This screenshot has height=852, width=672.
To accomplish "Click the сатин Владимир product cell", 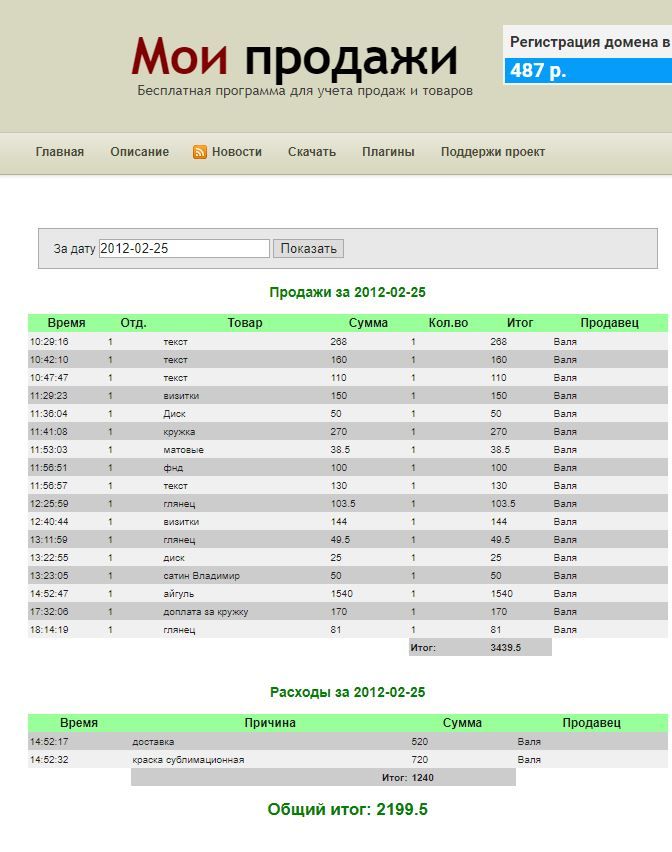I will pos(202,575).
